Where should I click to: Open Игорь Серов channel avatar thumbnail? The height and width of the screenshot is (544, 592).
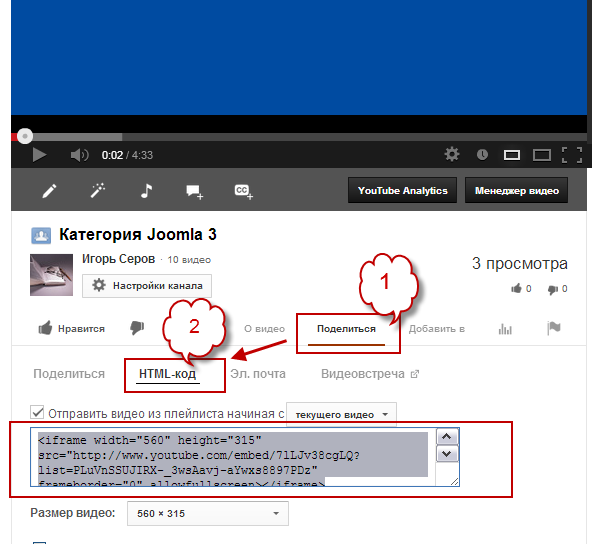pos(51,275)
